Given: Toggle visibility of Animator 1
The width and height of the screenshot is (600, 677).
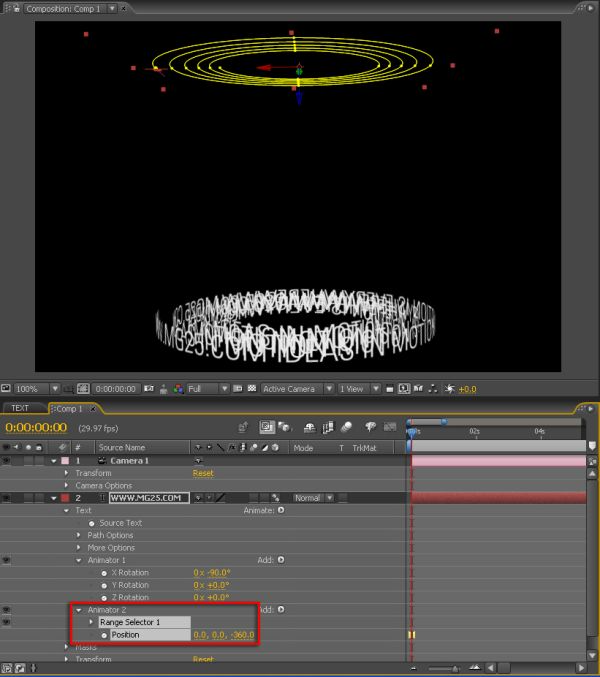Looking at the screenshot, I should (6, 560).
